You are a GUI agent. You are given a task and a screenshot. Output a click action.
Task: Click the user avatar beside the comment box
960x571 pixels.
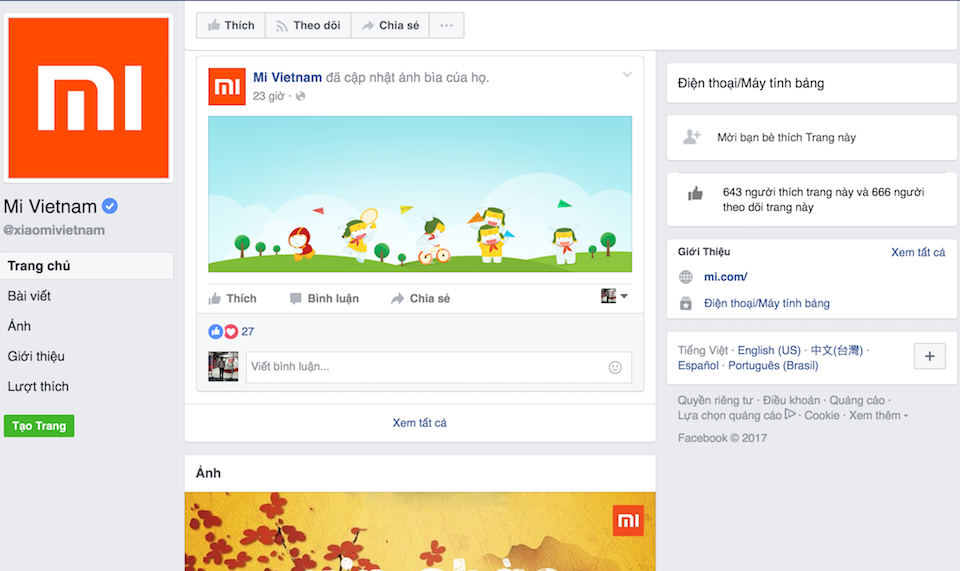click(x=223, y=367)
